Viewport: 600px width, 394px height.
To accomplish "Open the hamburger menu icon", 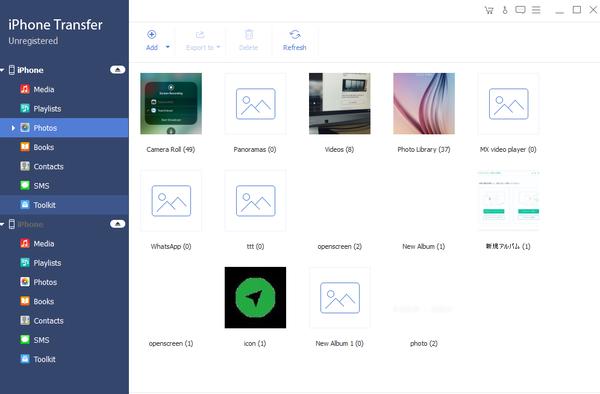I will point(536,10).
